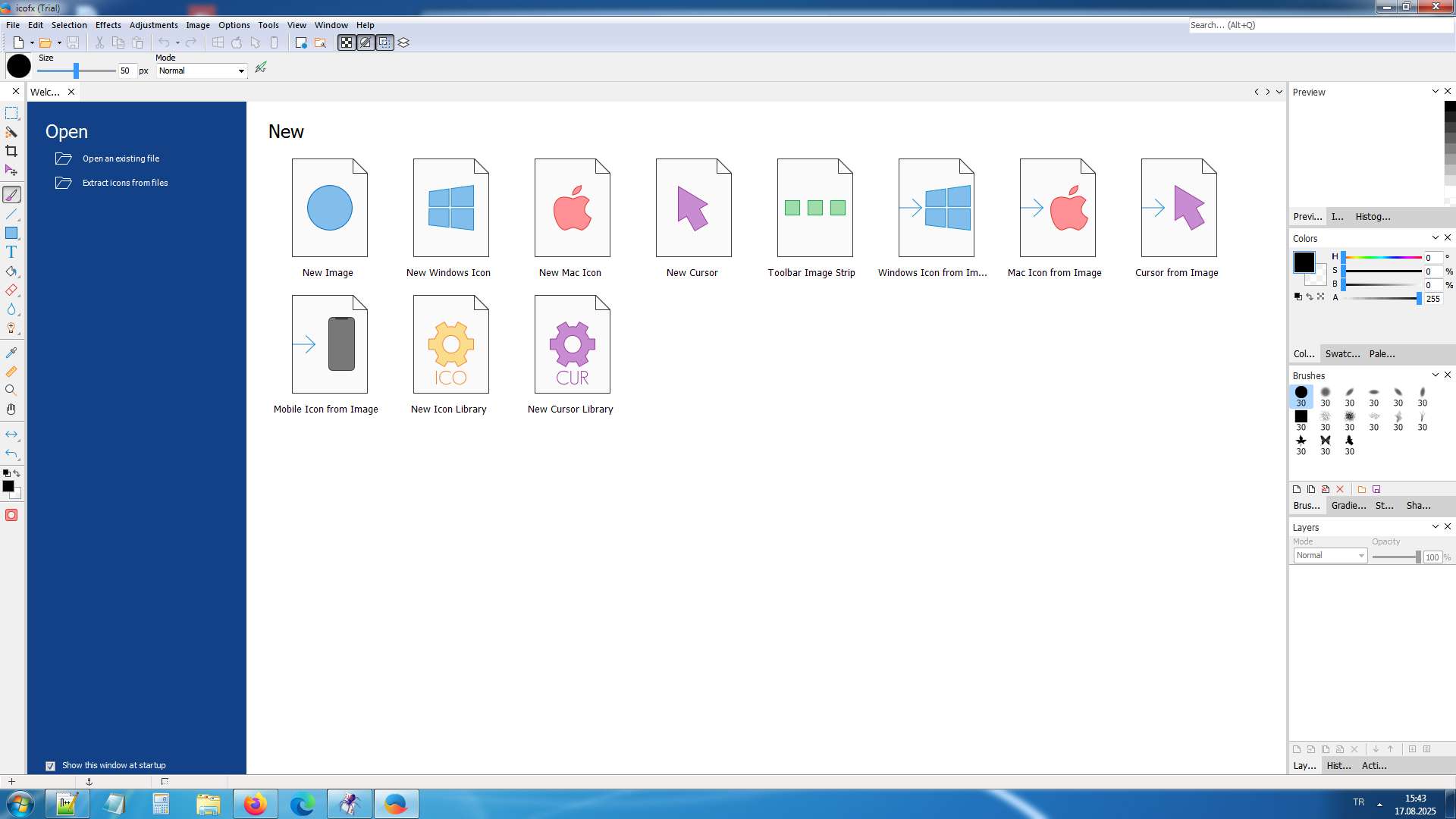Image resolution: width=1456 pixels, height=819 pixels.
Task: Select the rectangular selection tool
Action: pyautogui.click(x=11, y=113)
